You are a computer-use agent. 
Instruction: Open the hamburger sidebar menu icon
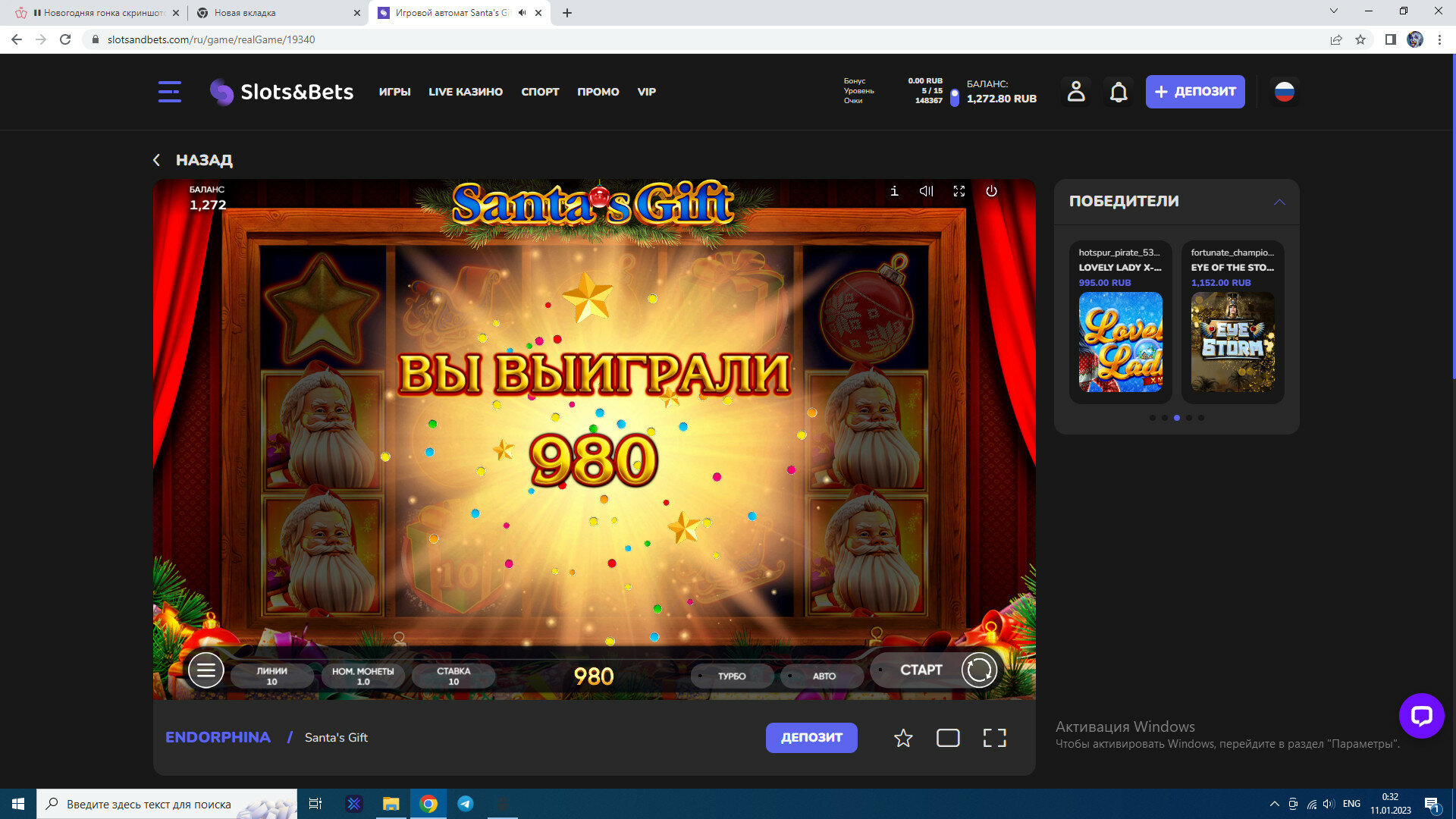click(169, 92)
